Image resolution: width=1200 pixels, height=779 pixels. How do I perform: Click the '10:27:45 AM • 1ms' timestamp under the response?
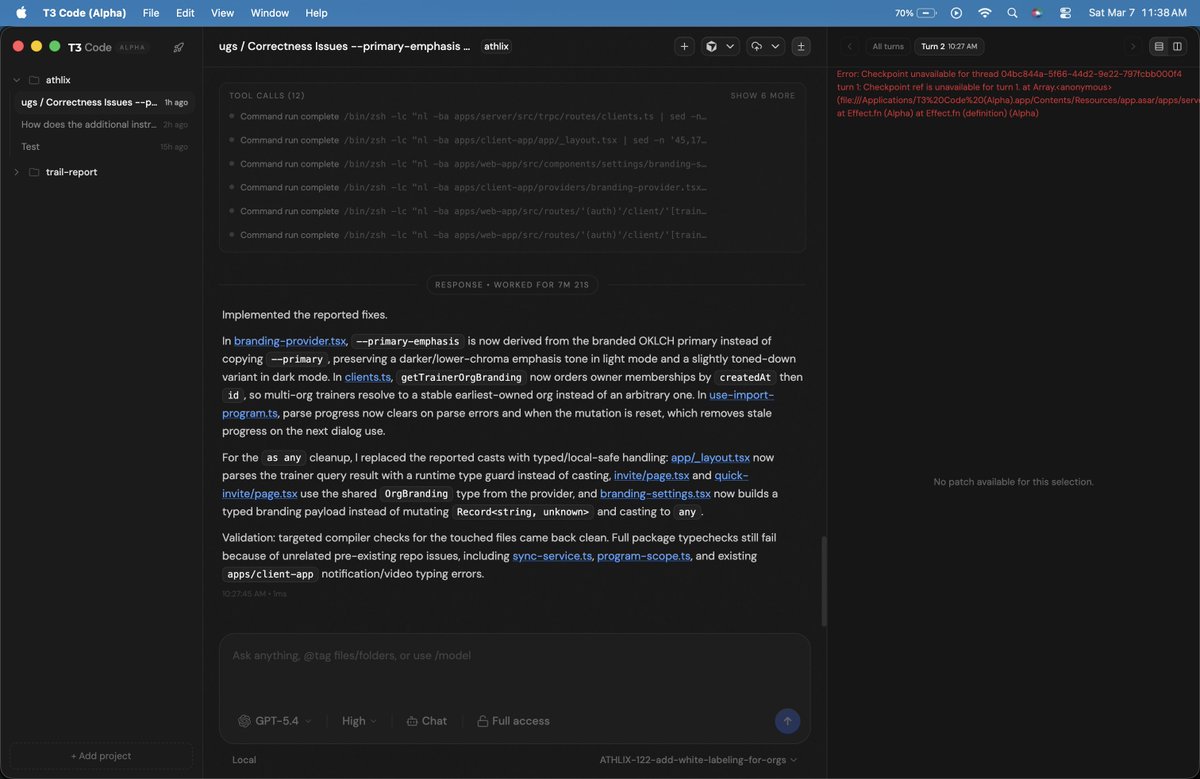click(254, 593)
